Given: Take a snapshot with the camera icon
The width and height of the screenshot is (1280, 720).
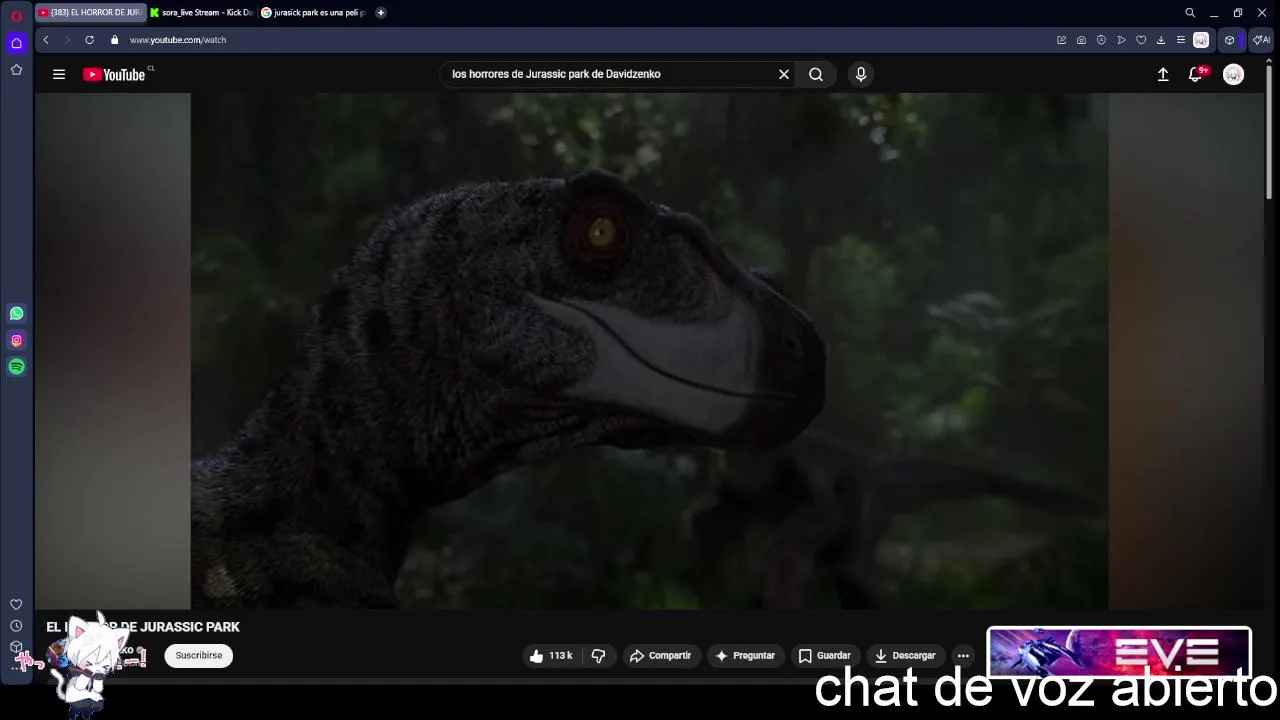Looking at the screenshot, I should (1081, 40).
